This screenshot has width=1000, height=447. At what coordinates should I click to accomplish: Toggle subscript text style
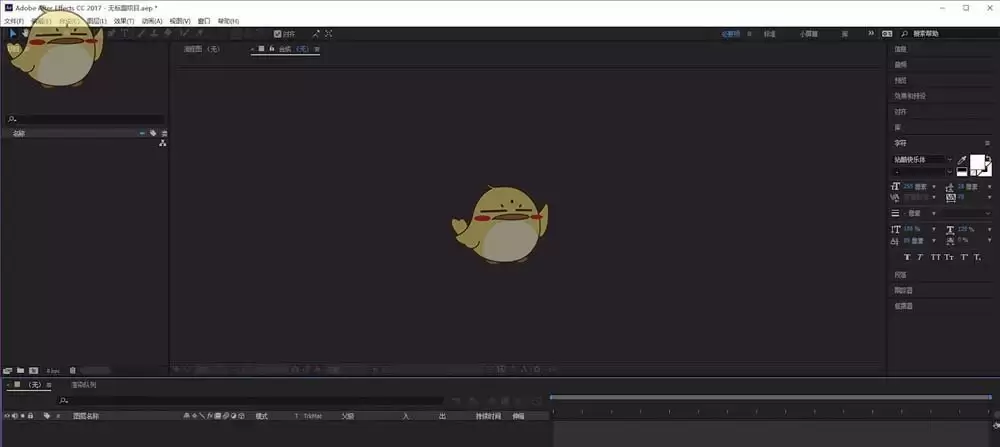977,257
